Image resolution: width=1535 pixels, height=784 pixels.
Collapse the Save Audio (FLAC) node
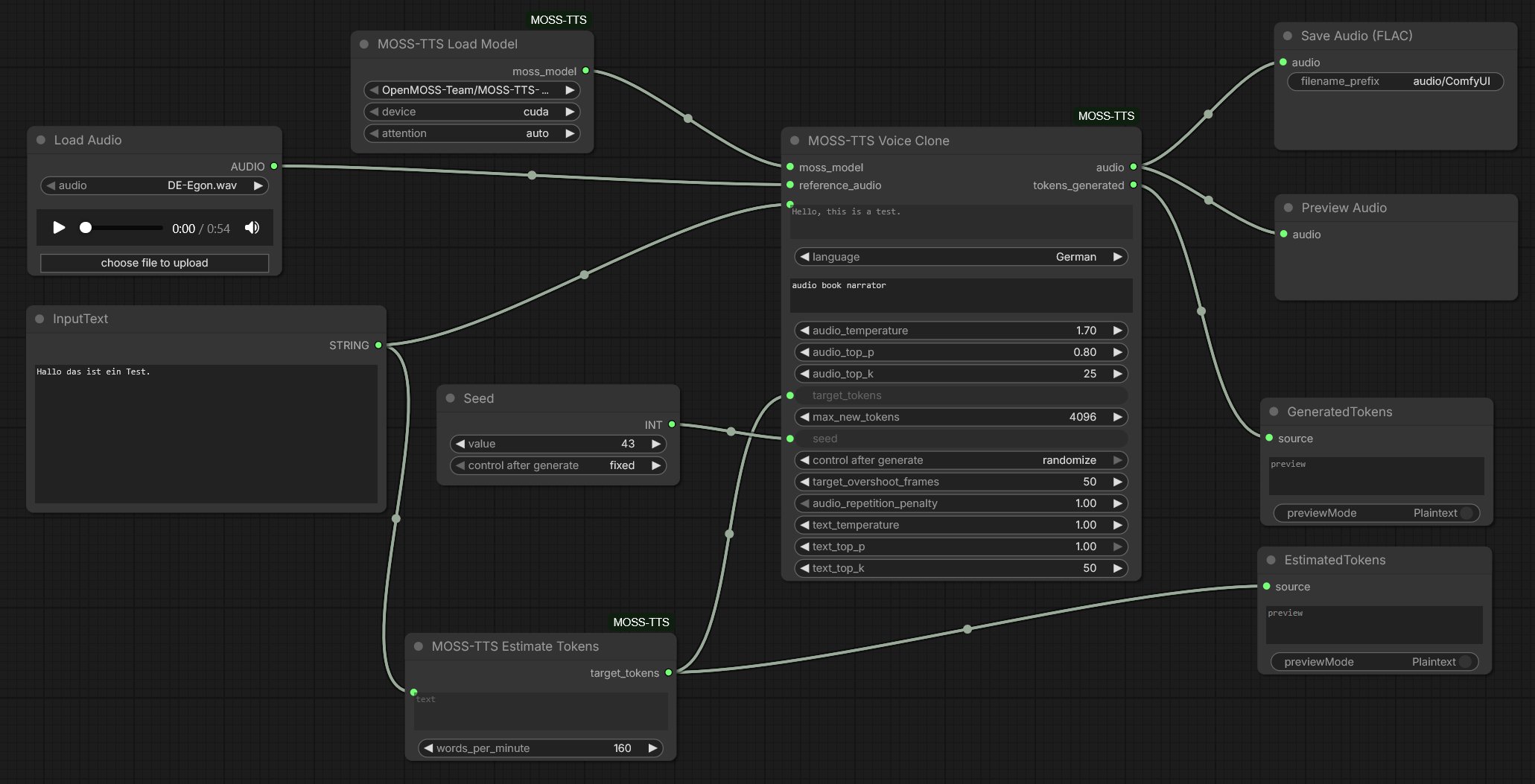pos(1288,36)
